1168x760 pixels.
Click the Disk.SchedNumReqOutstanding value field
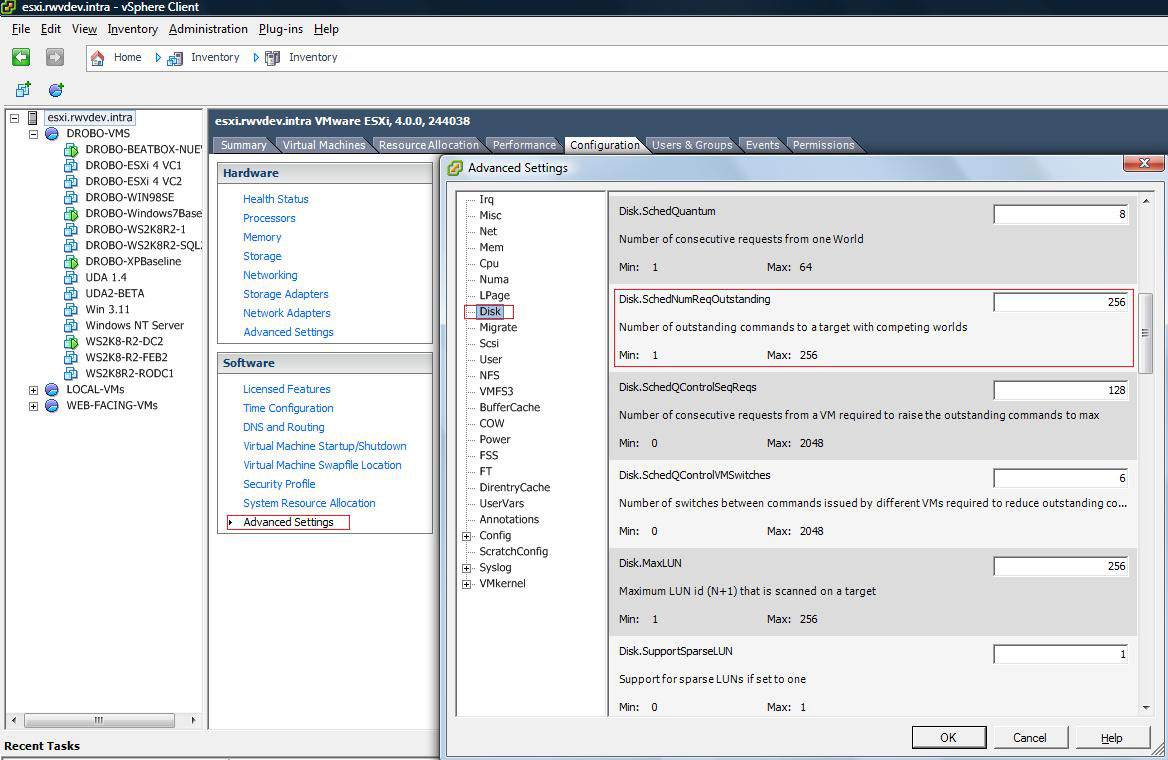[1060, 302]
